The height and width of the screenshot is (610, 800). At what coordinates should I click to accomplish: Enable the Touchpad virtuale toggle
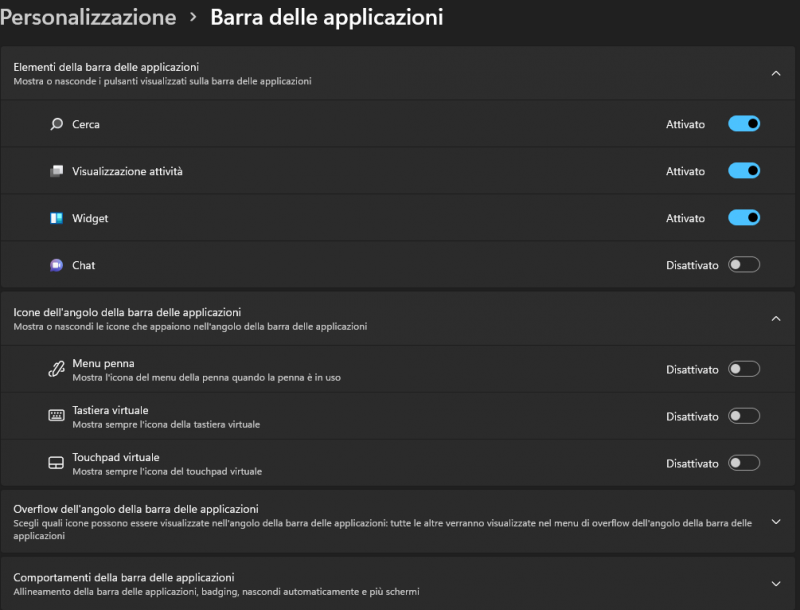click(x=744, y=463)
